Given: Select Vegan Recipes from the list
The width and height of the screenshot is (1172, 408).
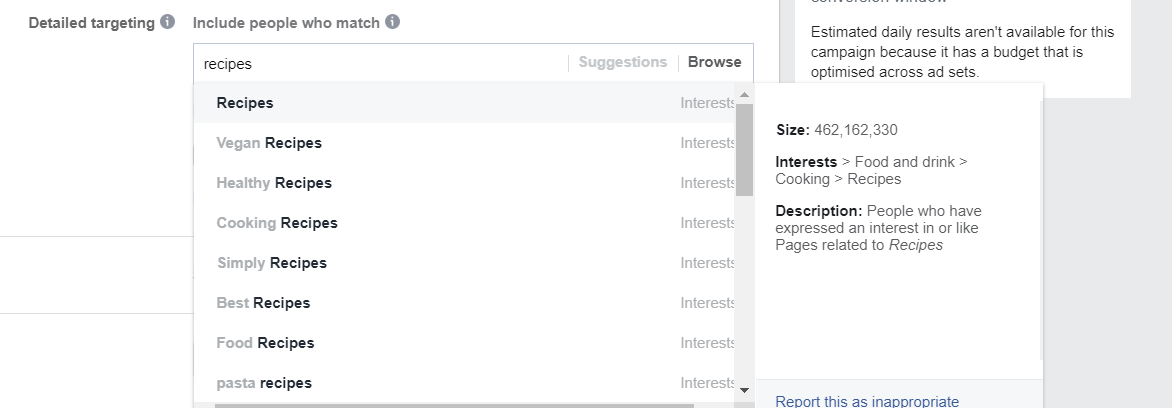Looking at the screenshot, I should pos(464,143).
